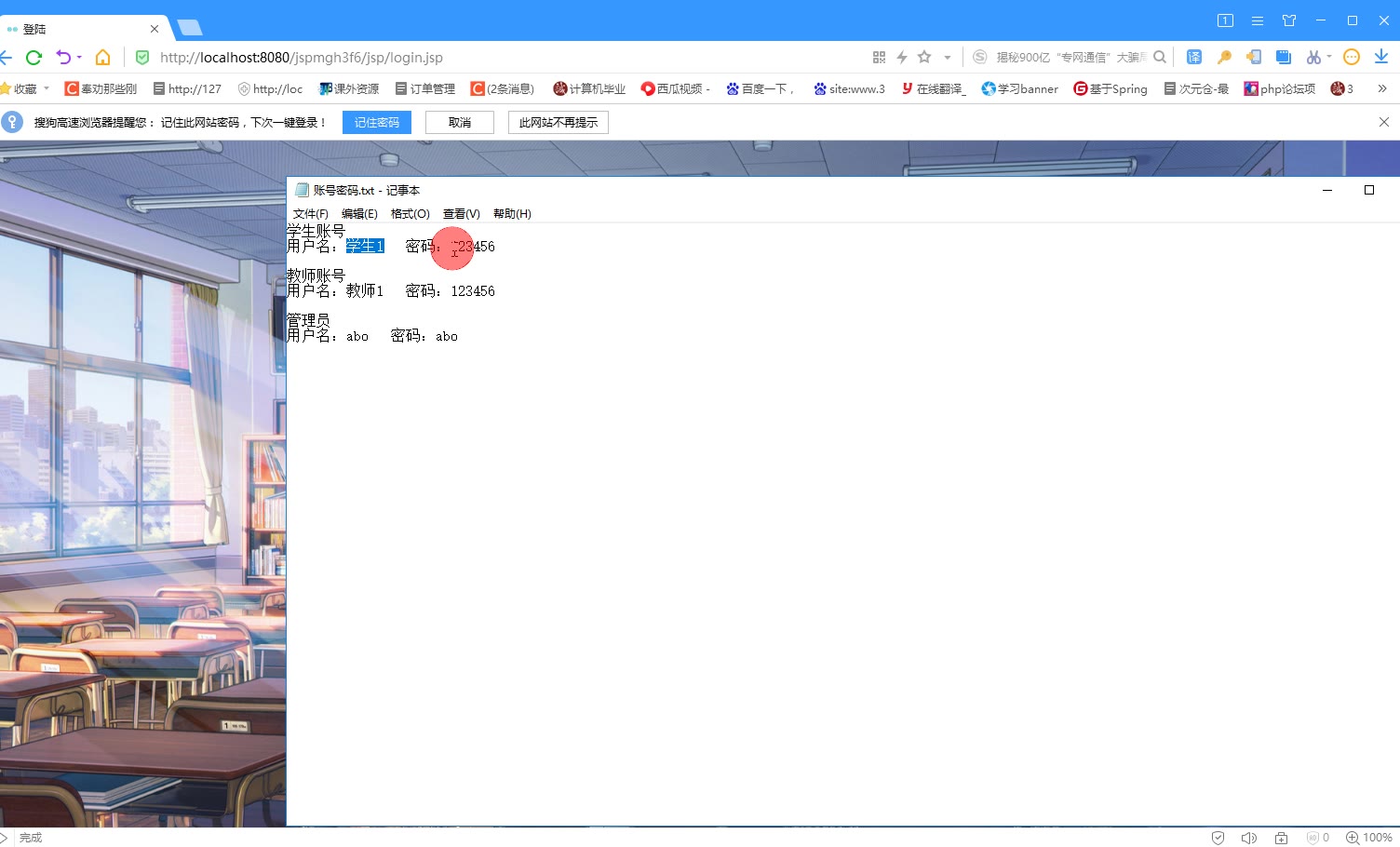Open the tab-count icon showing 1
1400x847 pixels.
[x=1225, y=20]
